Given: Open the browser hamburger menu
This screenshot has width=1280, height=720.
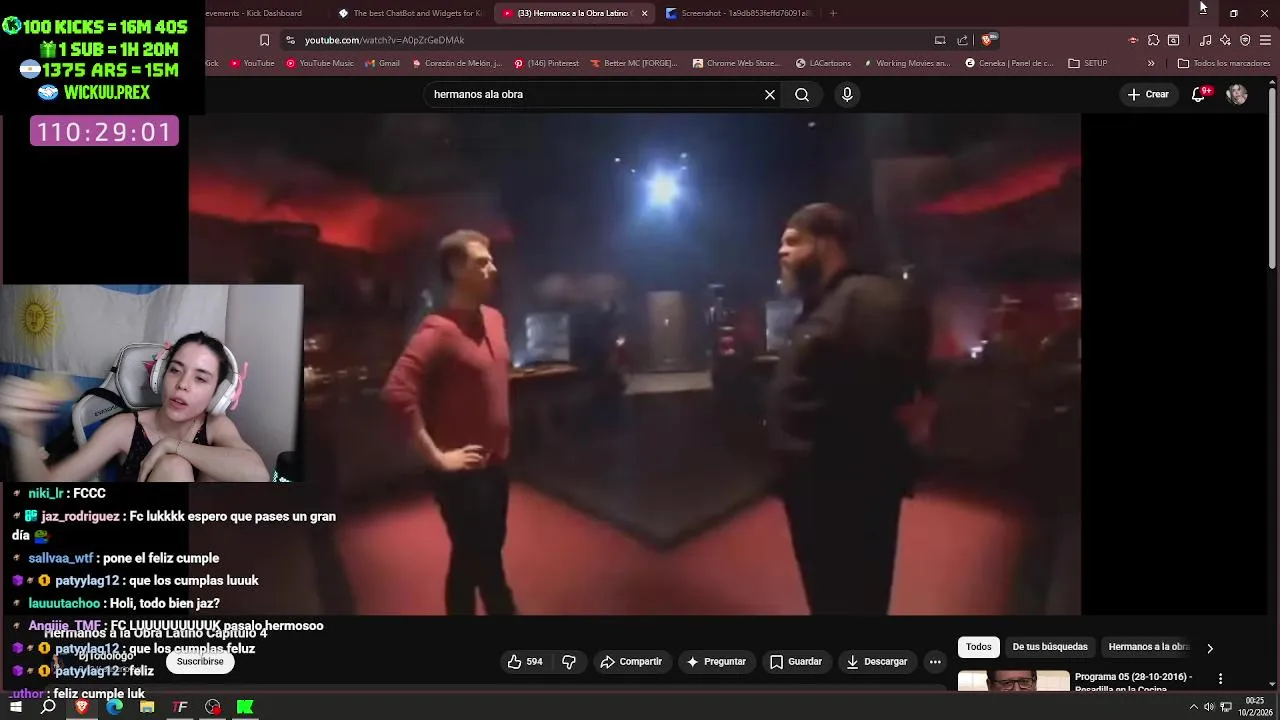Looking at the screenshot, I should [x=1265, y=40].
